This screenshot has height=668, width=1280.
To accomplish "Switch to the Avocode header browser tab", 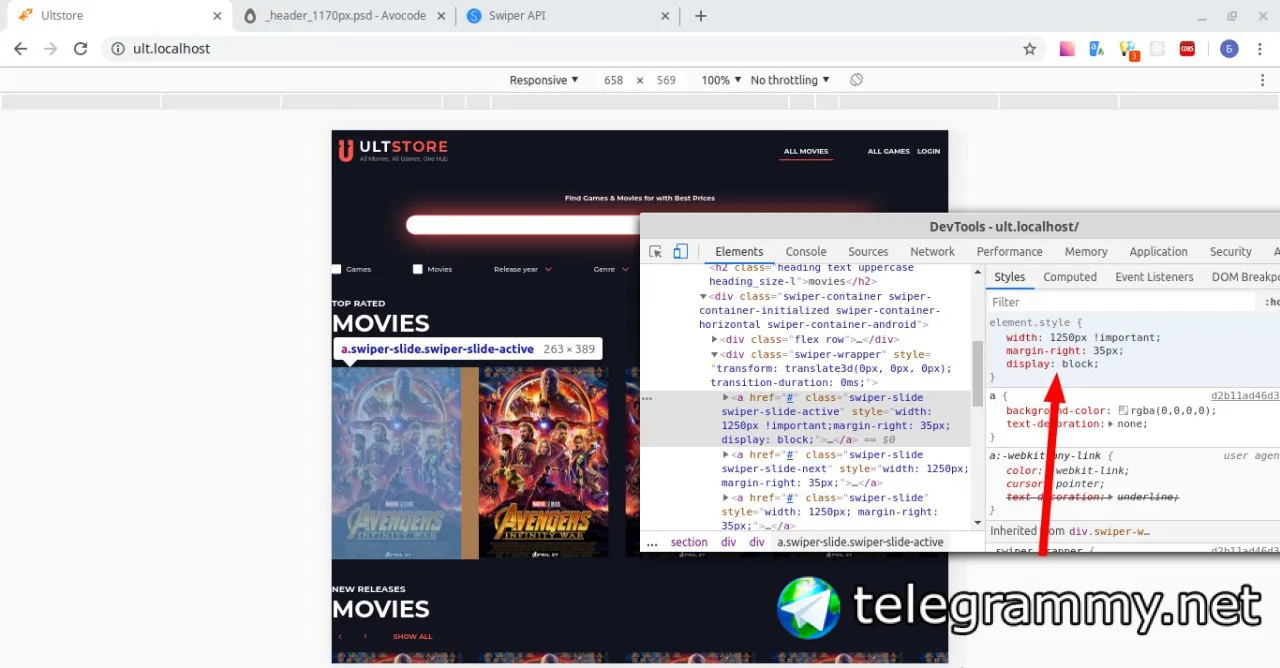I will pos(346,16).
